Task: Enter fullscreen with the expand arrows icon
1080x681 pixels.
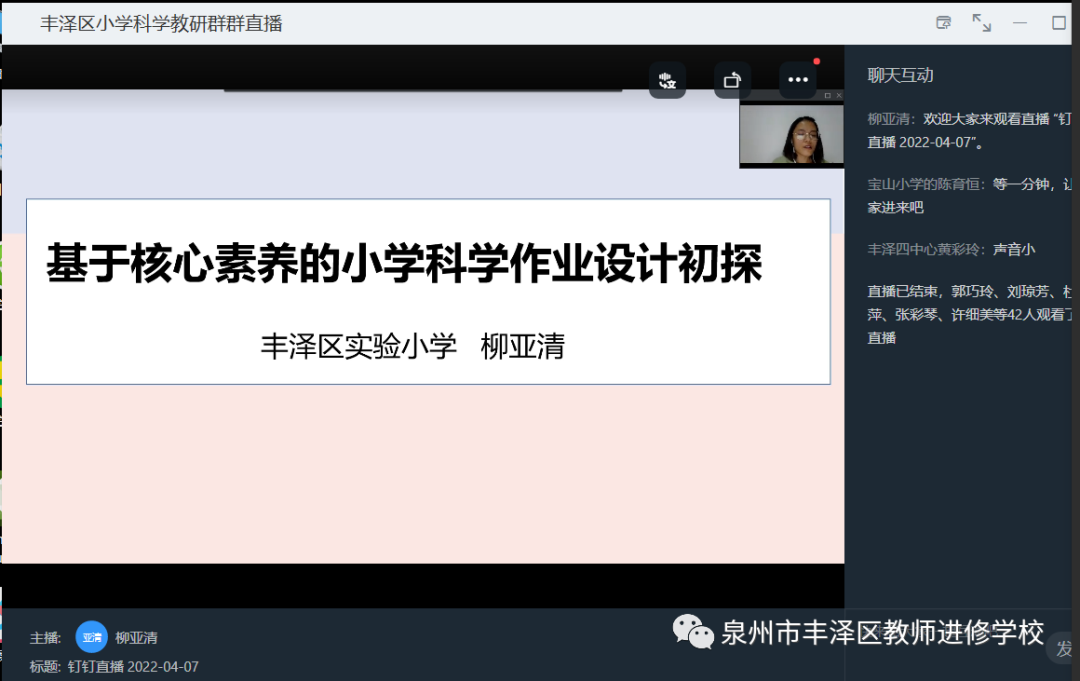Action: (981, 22)
